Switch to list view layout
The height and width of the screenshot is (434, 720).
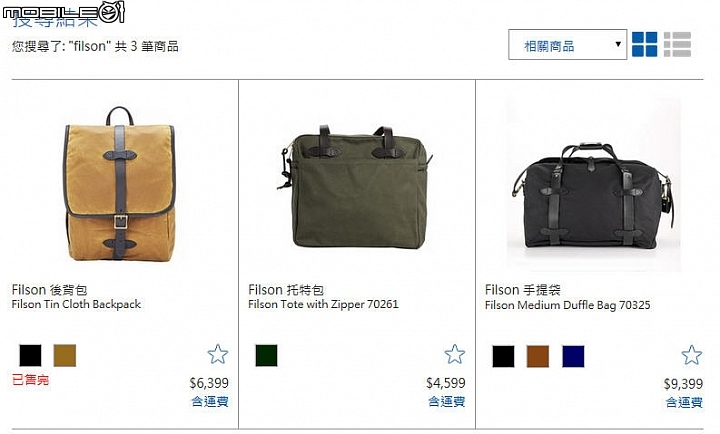(677, 45)
